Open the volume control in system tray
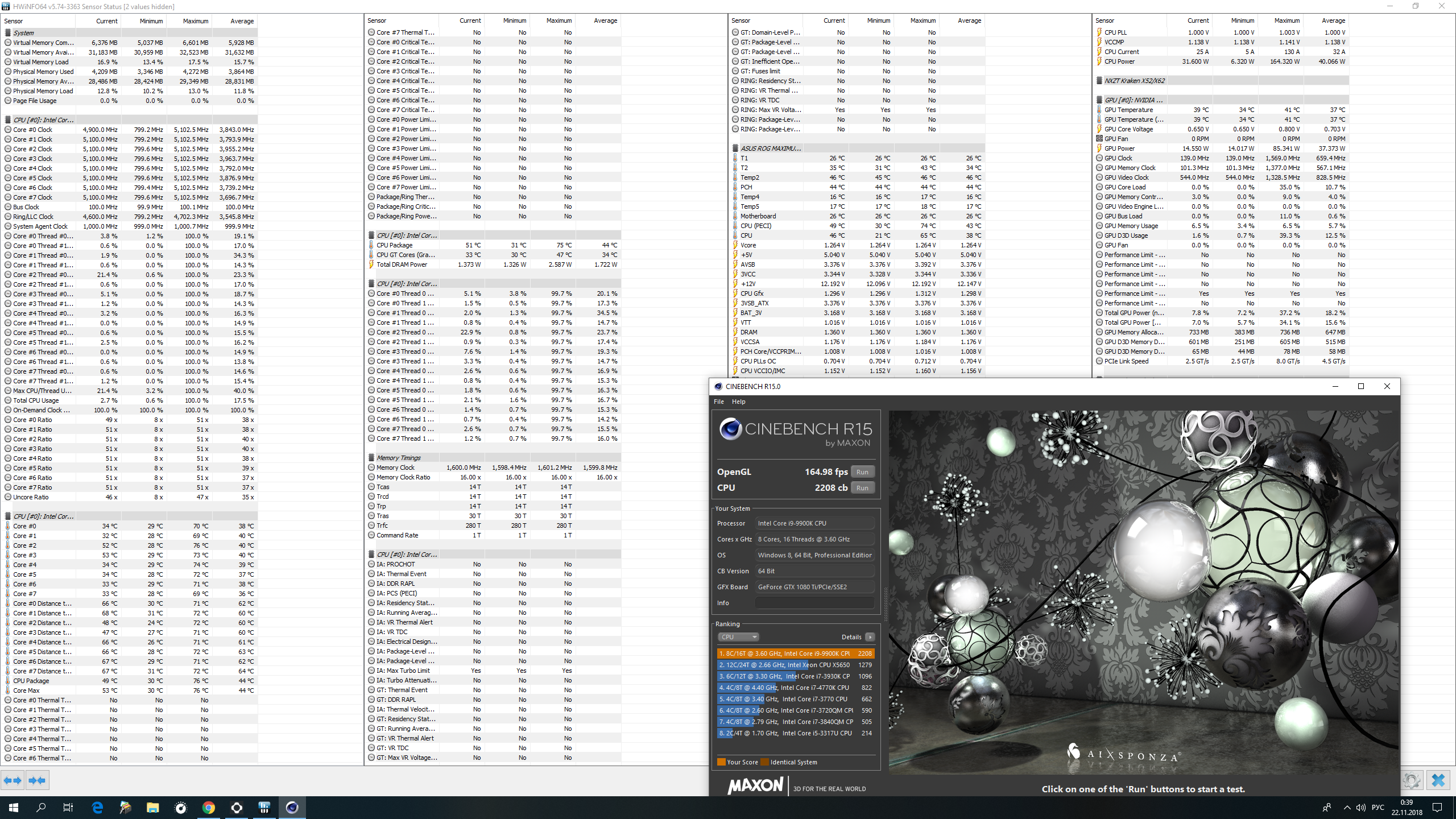This screenshot has width=1456, height=819. coord(1360,808)
